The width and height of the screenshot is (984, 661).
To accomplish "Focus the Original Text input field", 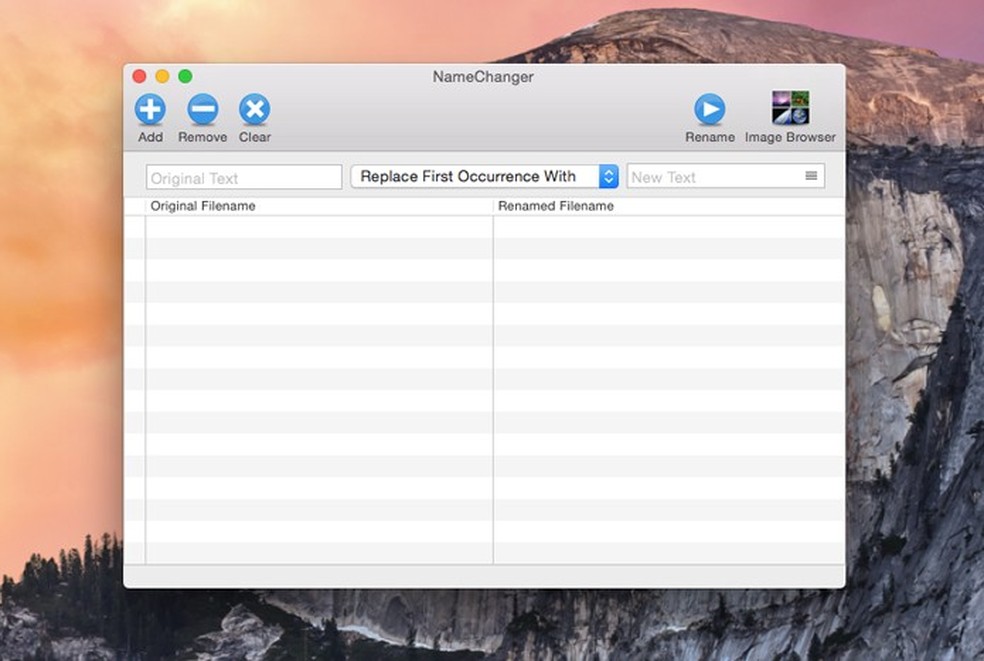I will click(244, 177).
